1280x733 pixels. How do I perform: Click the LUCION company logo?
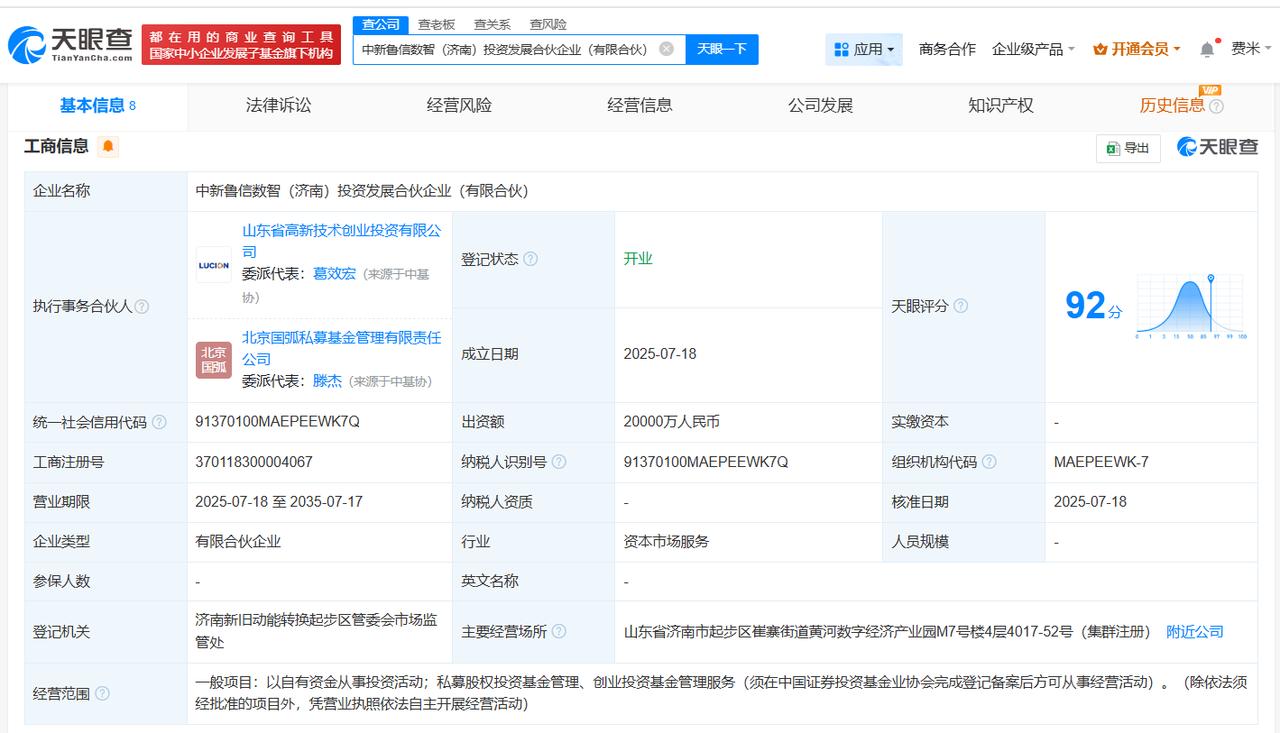click(x=214, y=265)
